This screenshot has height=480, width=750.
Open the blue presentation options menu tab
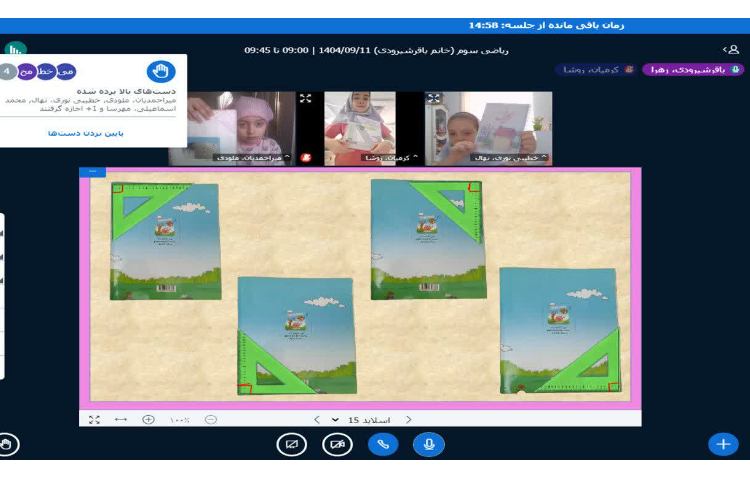click(92, 172)
